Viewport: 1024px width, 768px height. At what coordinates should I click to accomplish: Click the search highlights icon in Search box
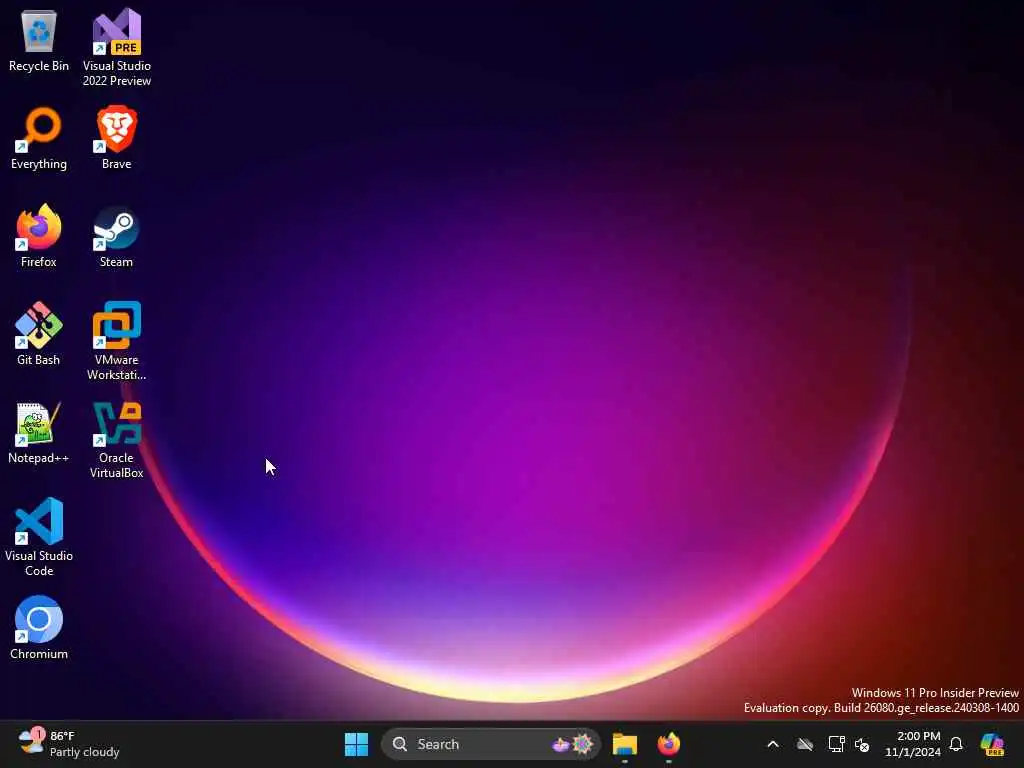(573, 744)
